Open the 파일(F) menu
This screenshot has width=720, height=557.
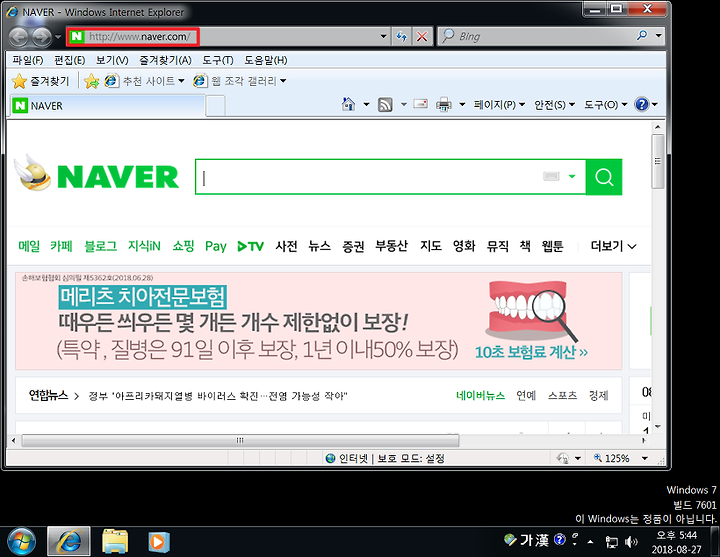pos(28,60)
